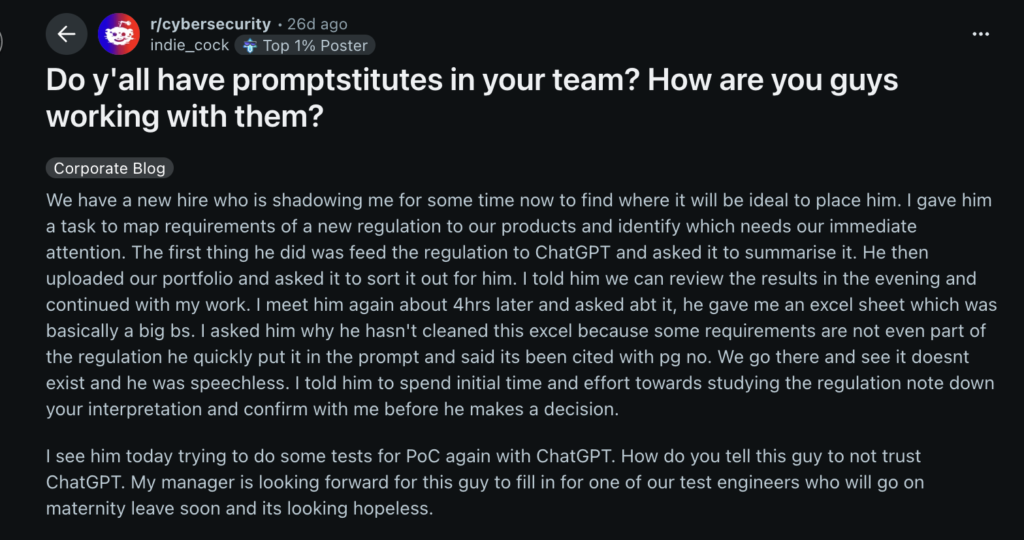Click the Top 1% Poster badge icon
Viewport: 1024px width, 540px height.
(247, 45)
